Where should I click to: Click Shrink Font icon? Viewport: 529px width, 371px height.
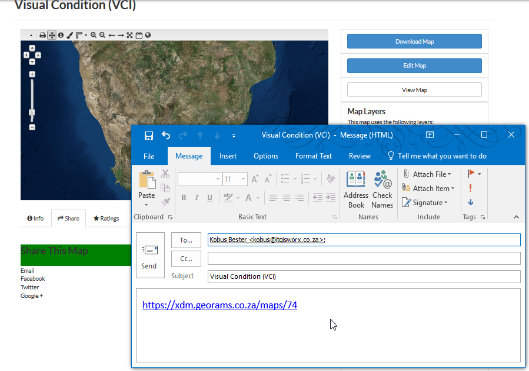point(268,179)
